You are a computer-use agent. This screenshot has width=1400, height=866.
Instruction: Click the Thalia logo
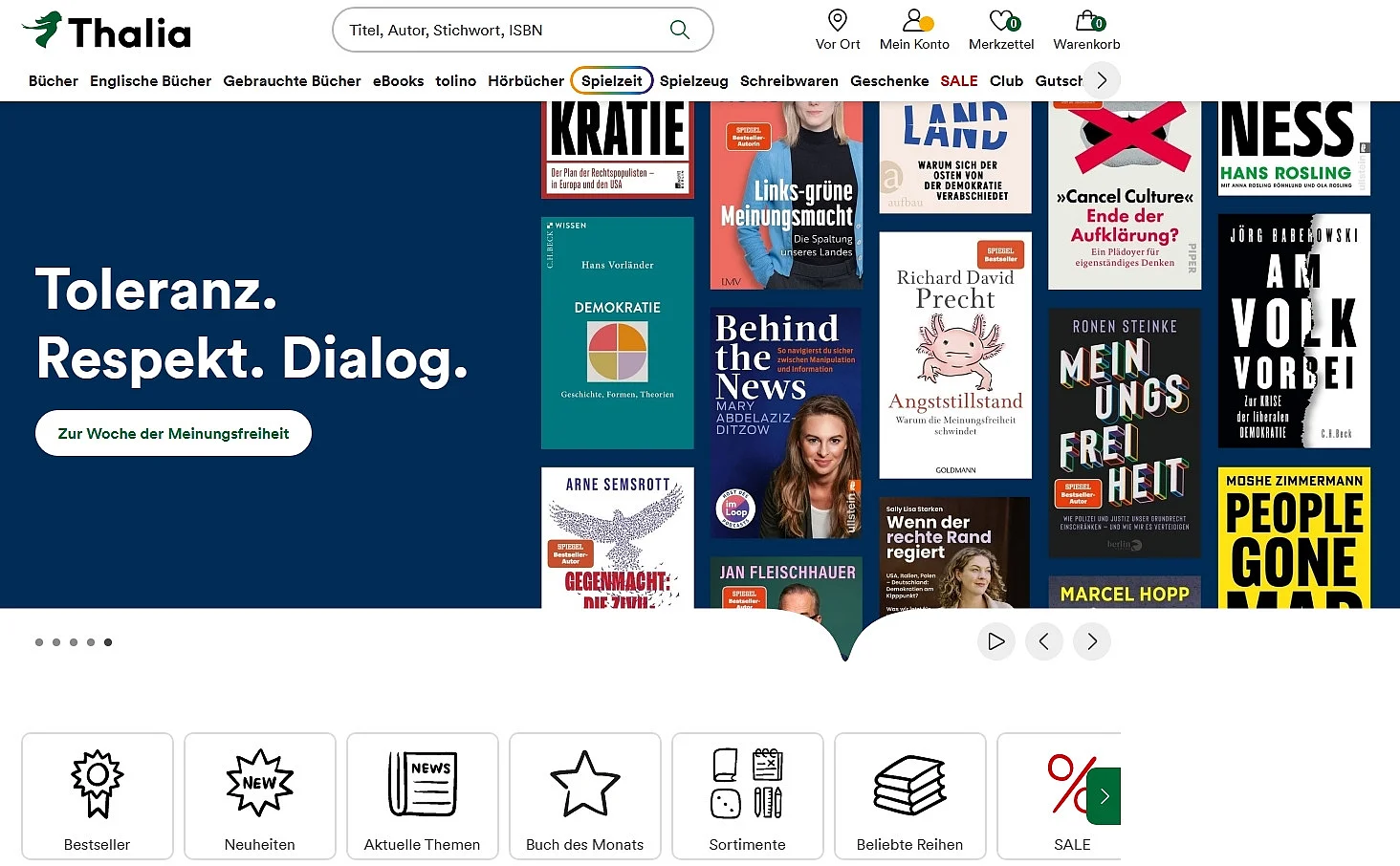click(x=106, y=31)
